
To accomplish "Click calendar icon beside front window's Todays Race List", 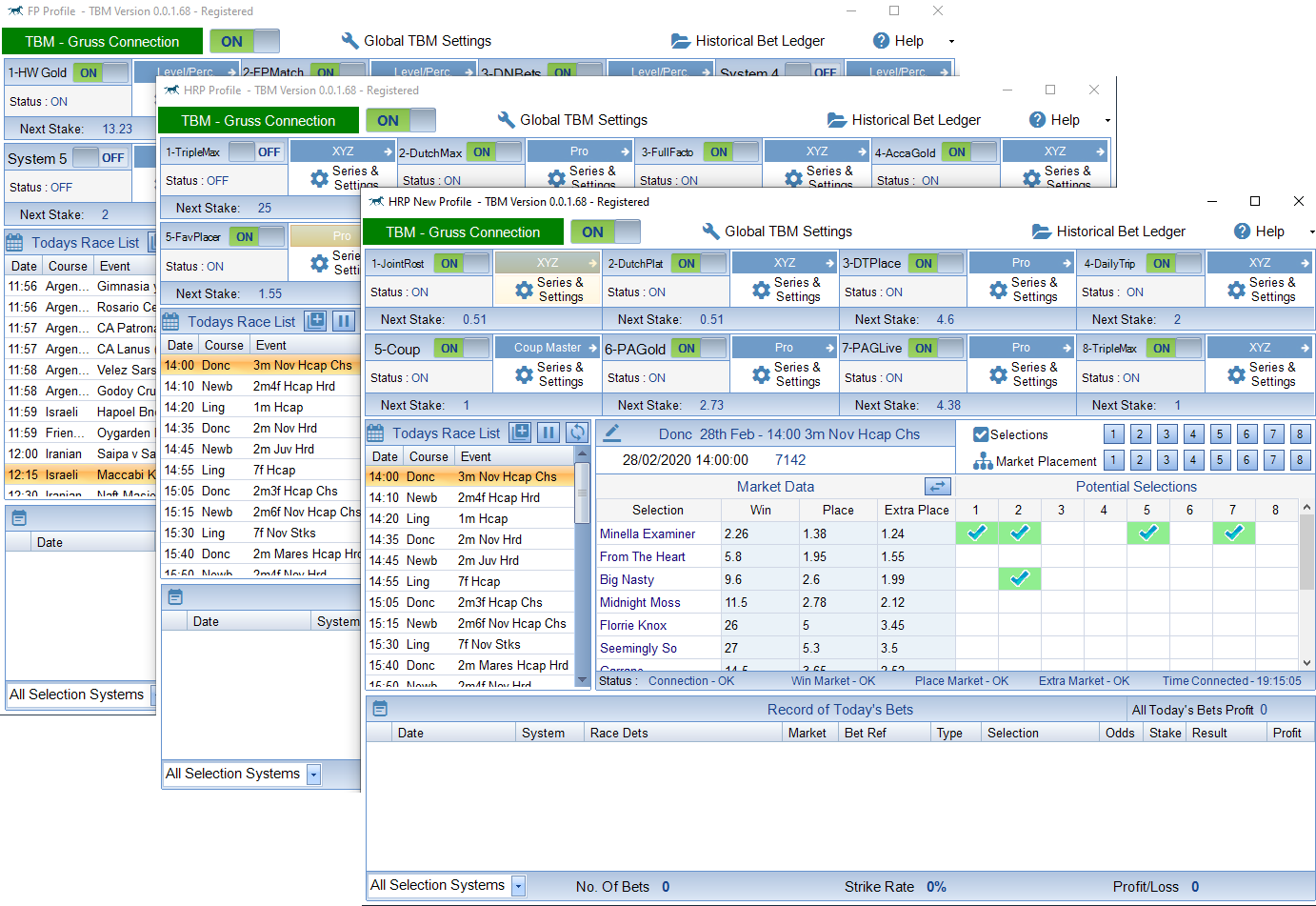I will pyautogui.click(x=376, y=433).
